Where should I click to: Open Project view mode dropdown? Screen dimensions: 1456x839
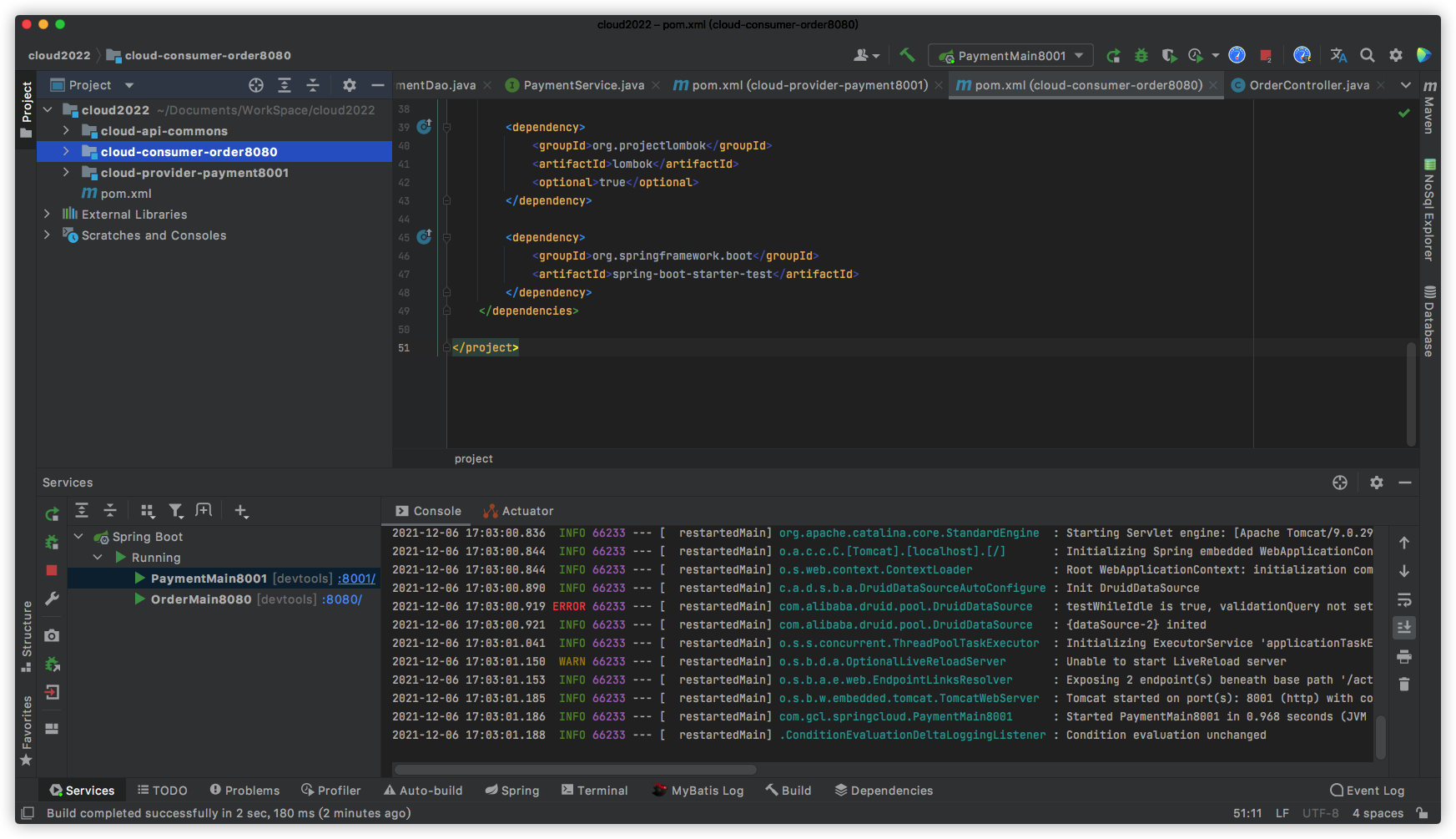tap(129, 85)
